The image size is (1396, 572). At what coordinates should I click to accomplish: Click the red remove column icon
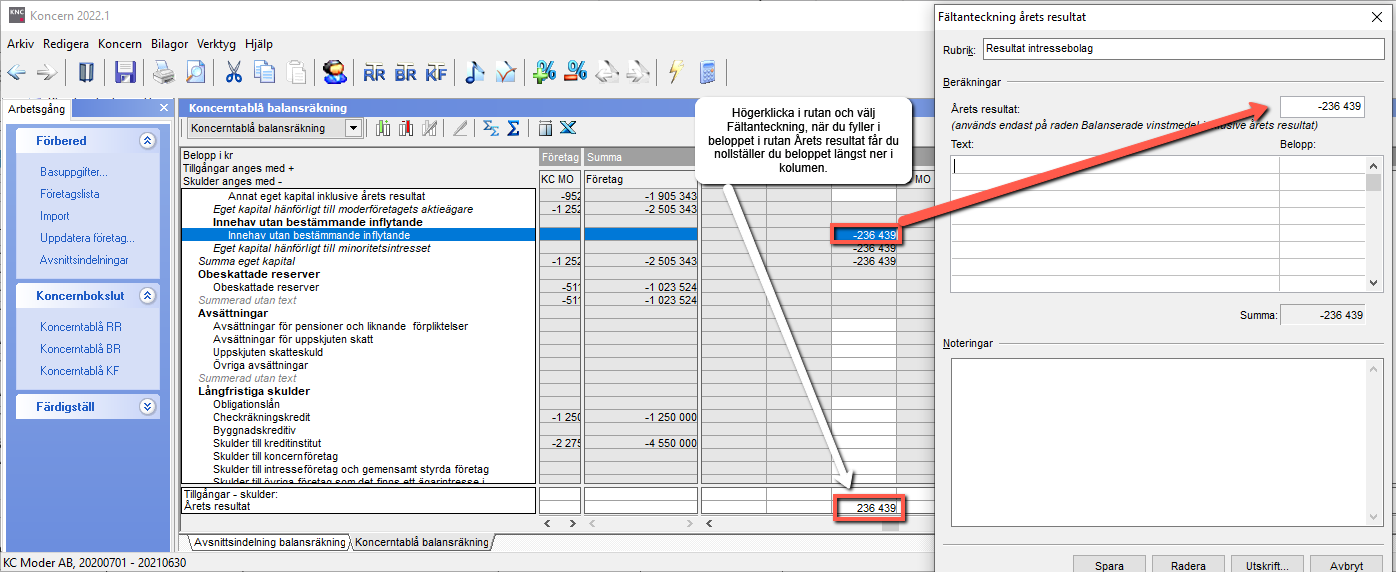(406, 128)
